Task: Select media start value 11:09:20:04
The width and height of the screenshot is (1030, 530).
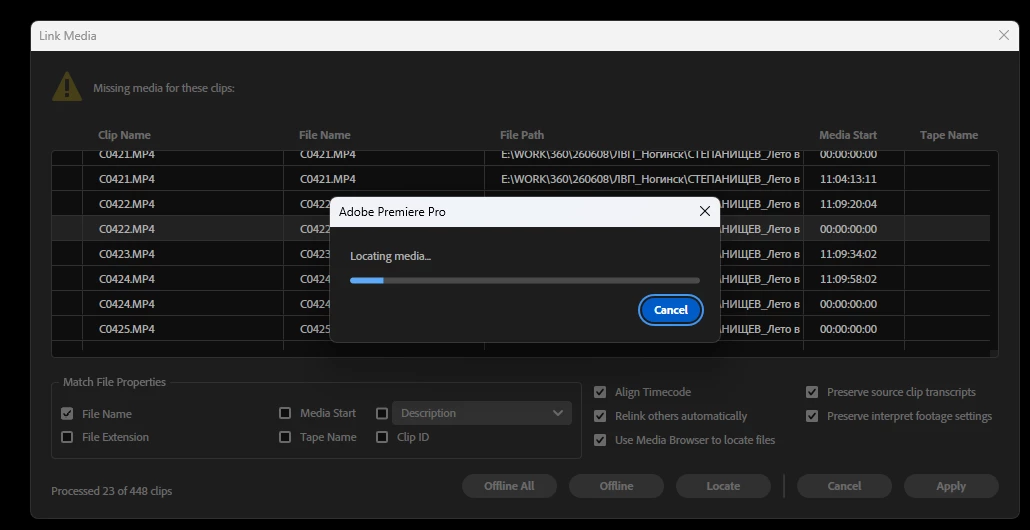Action: pos(848,204)
